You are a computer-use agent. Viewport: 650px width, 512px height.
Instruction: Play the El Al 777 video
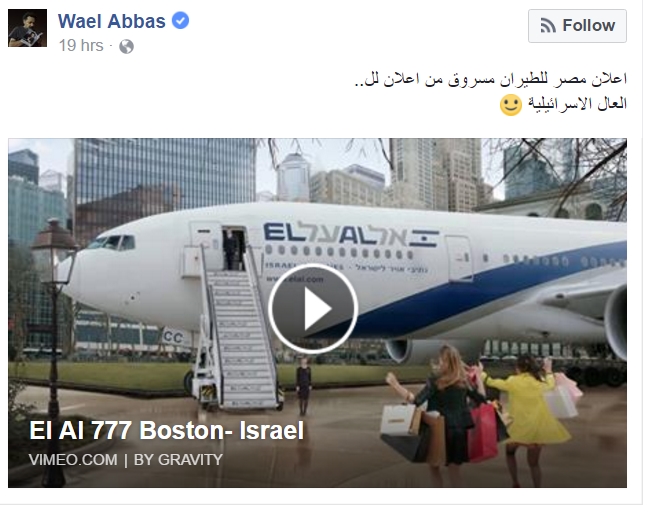313,308
